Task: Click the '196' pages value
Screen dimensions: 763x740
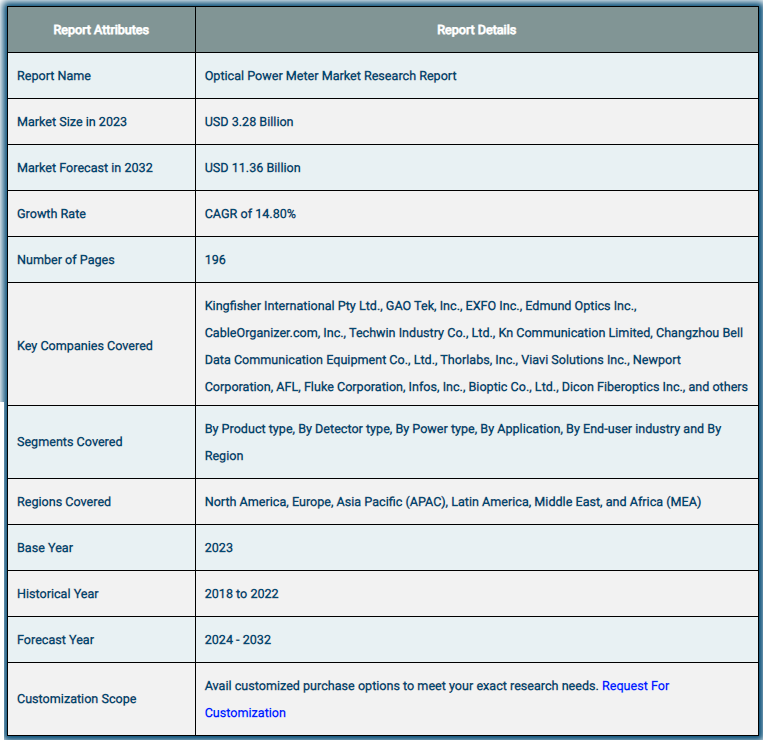Action: 215,260
